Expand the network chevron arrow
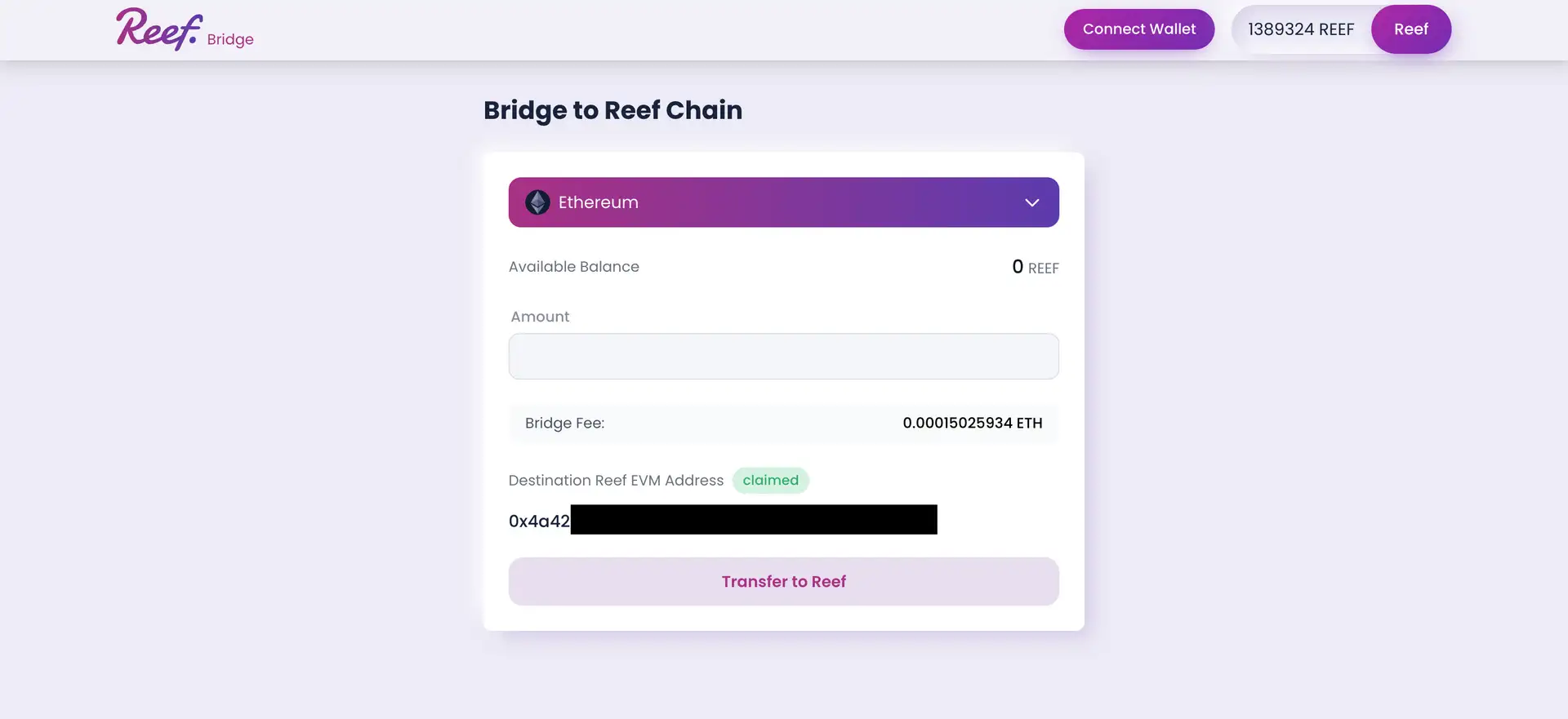This screenshot has width=1568, height=719. (1031, 202)
